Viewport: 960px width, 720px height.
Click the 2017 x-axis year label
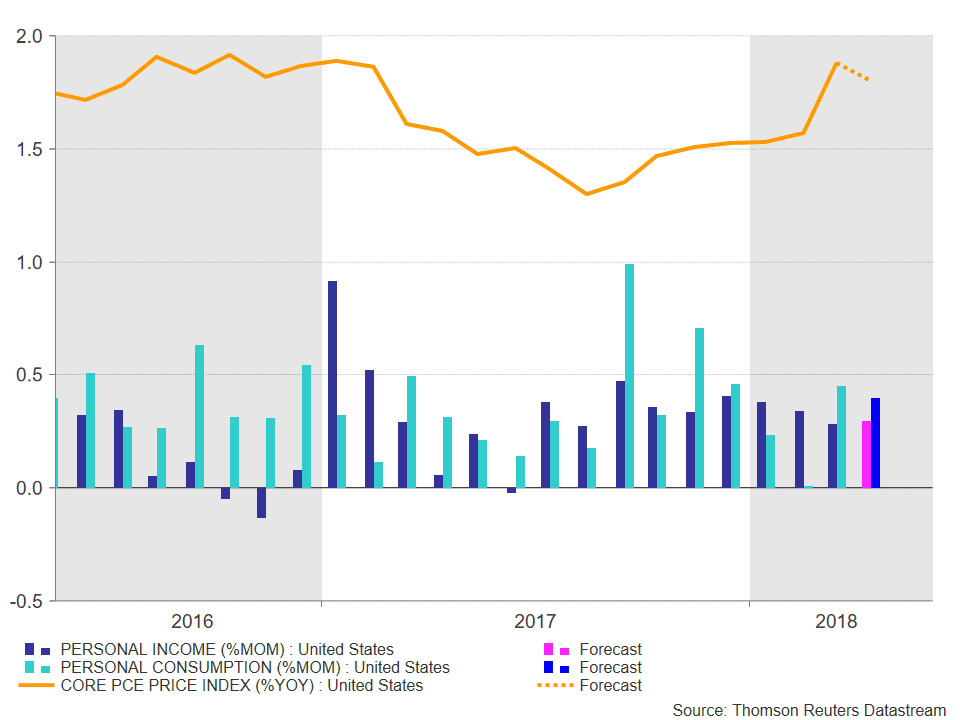pos(535,621)
